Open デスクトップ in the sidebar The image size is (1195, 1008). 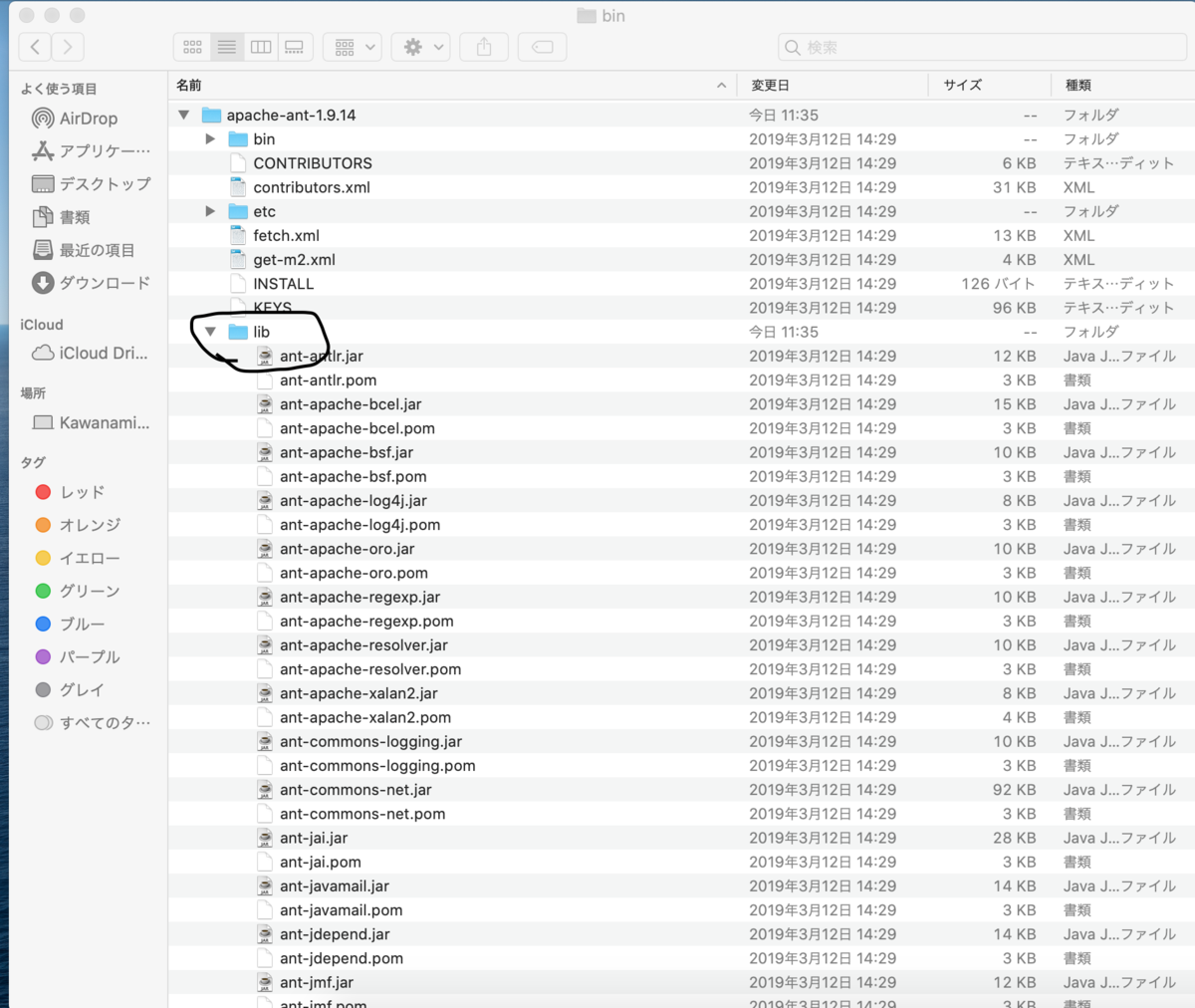click(x=91, y=184)
